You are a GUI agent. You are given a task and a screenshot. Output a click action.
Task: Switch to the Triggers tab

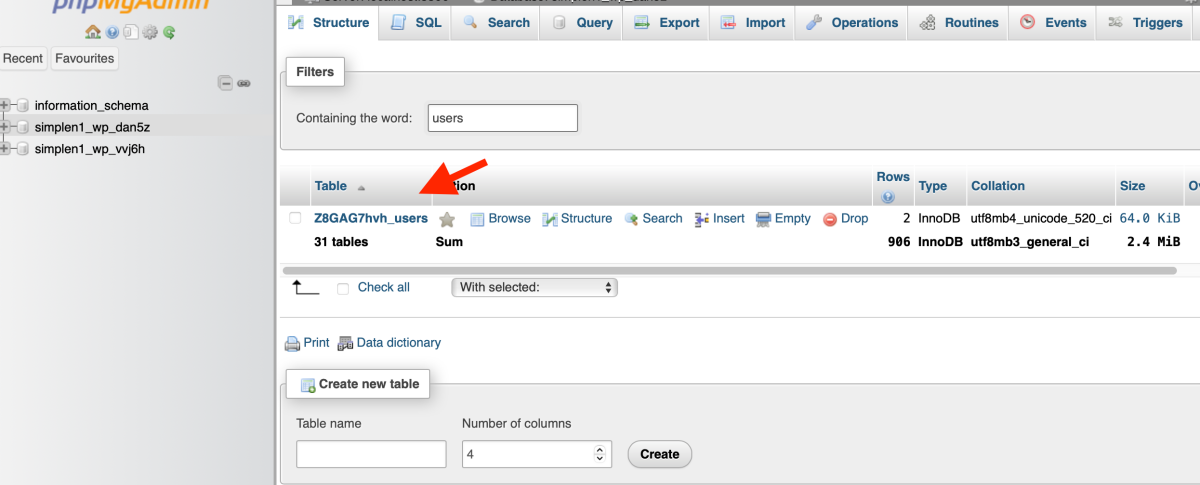(1145, 22)
